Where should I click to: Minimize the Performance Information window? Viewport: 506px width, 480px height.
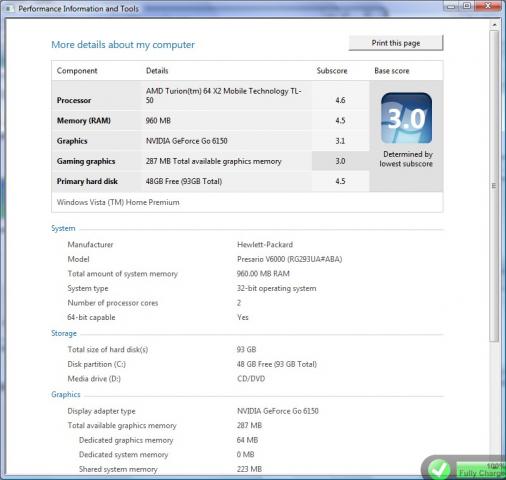coord(451,6)
